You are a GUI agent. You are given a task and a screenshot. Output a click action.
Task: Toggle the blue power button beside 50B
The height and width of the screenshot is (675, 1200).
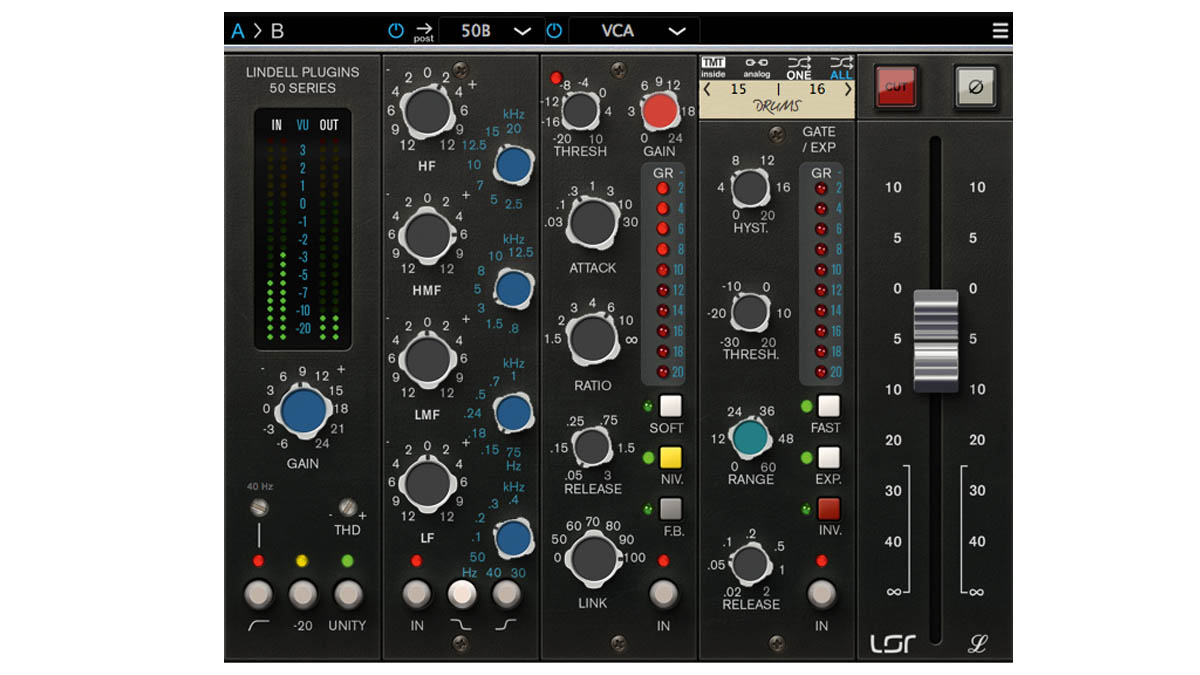pos(396,31)
